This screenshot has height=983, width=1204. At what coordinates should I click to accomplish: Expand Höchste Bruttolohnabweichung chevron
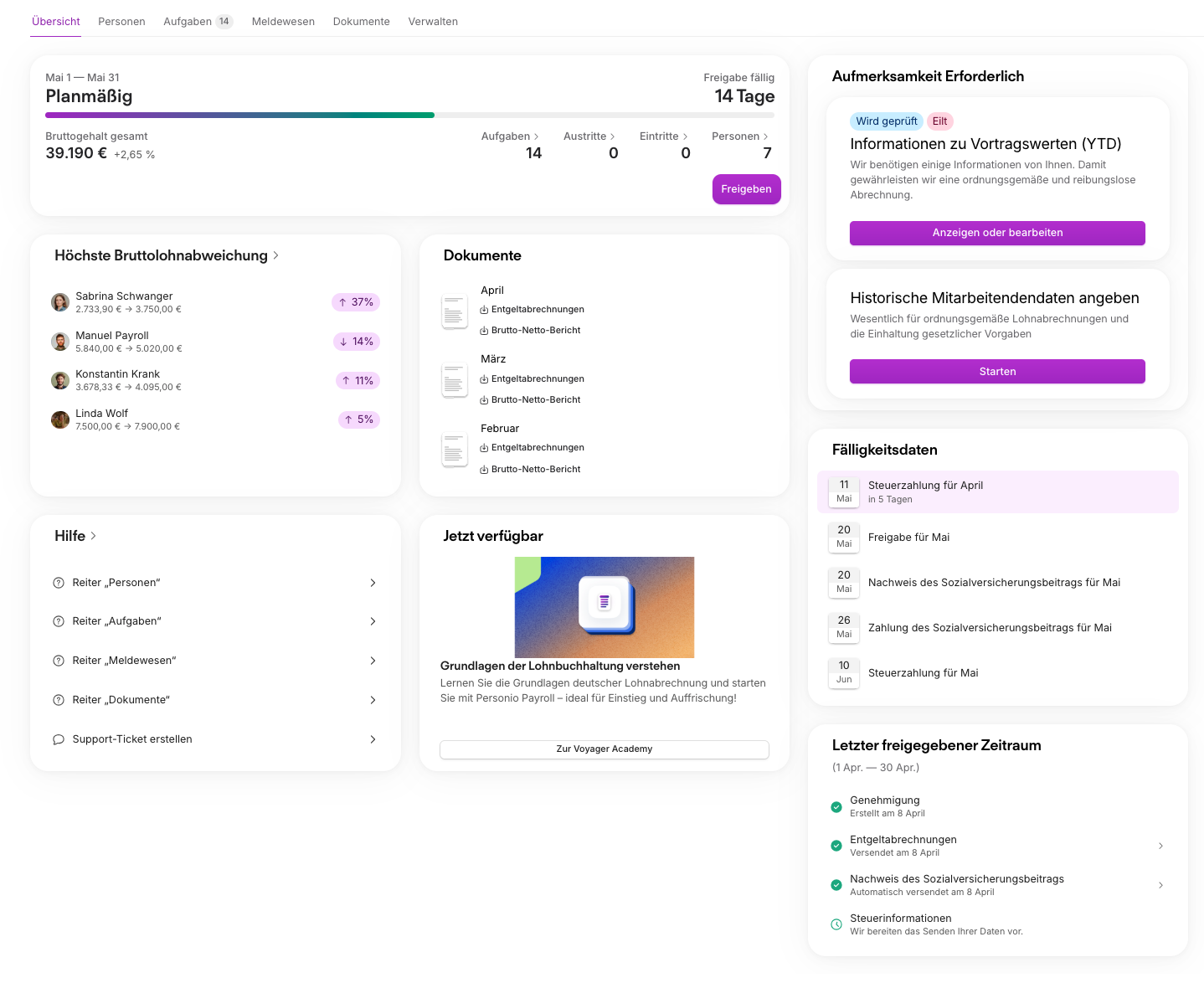tap(276, 255)
